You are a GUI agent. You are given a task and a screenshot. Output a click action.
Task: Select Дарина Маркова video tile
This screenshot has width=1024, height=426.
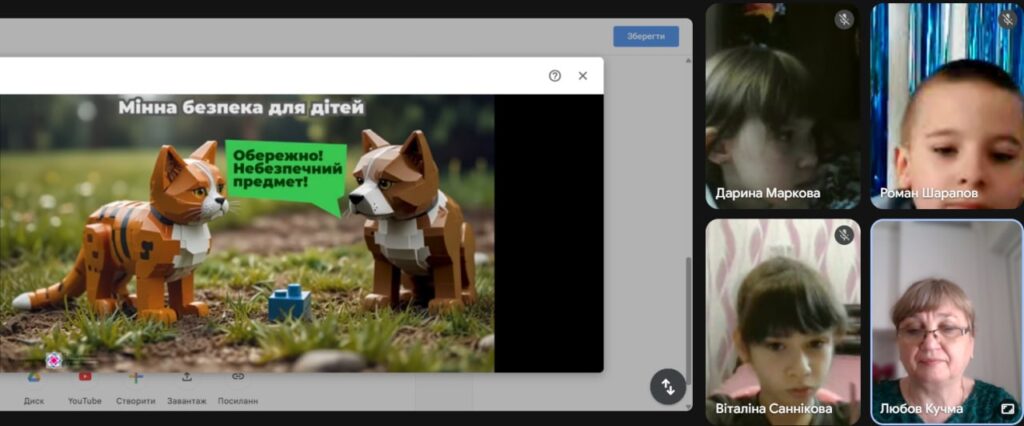(782, 106)
